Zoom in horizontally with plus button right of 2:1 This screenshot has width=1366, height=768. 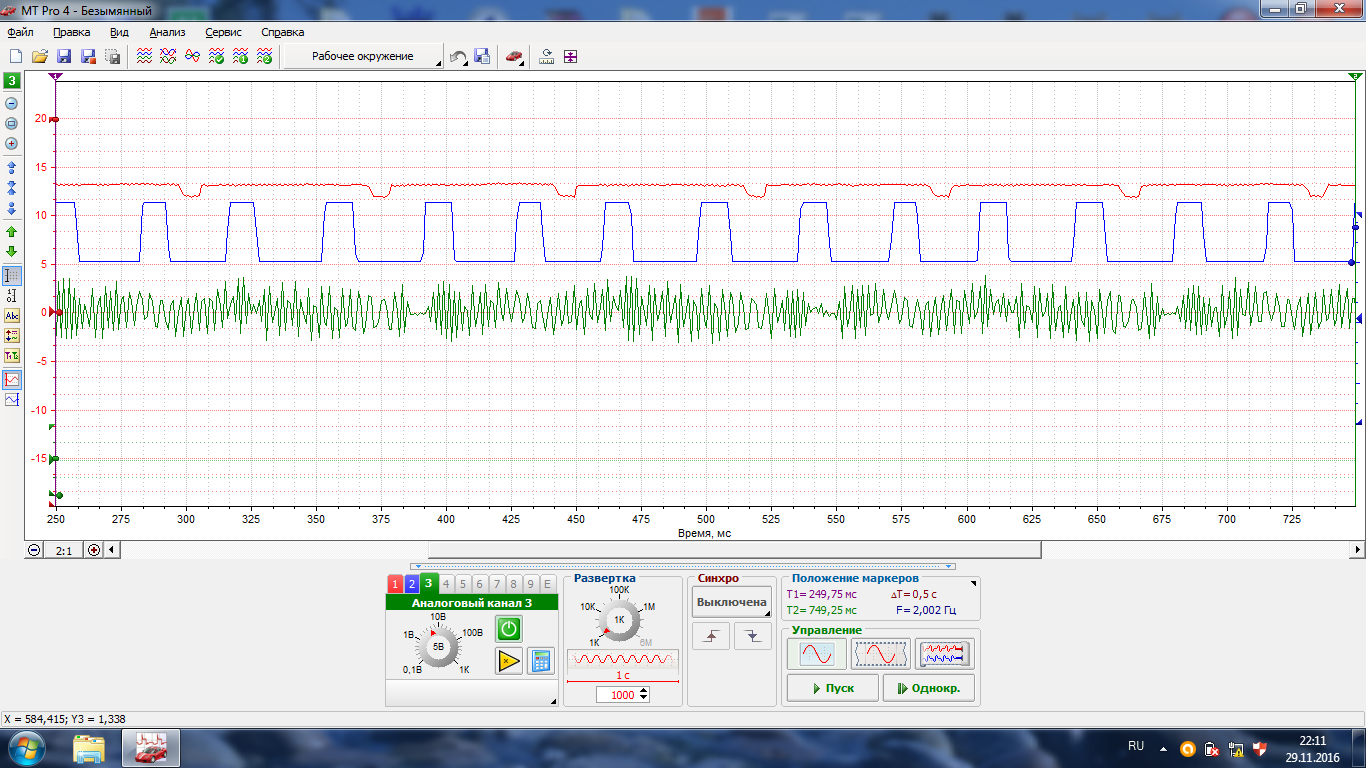[94, 550]
